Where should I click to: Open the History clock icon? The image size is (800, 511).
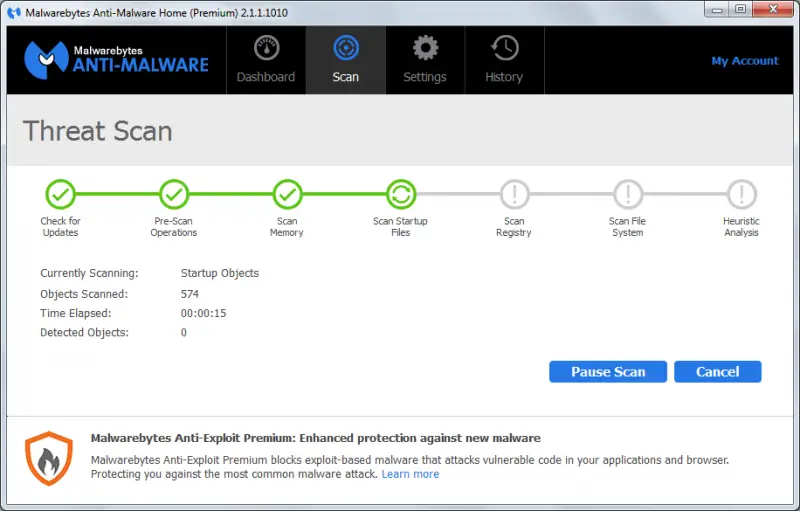tap(505, 48)
